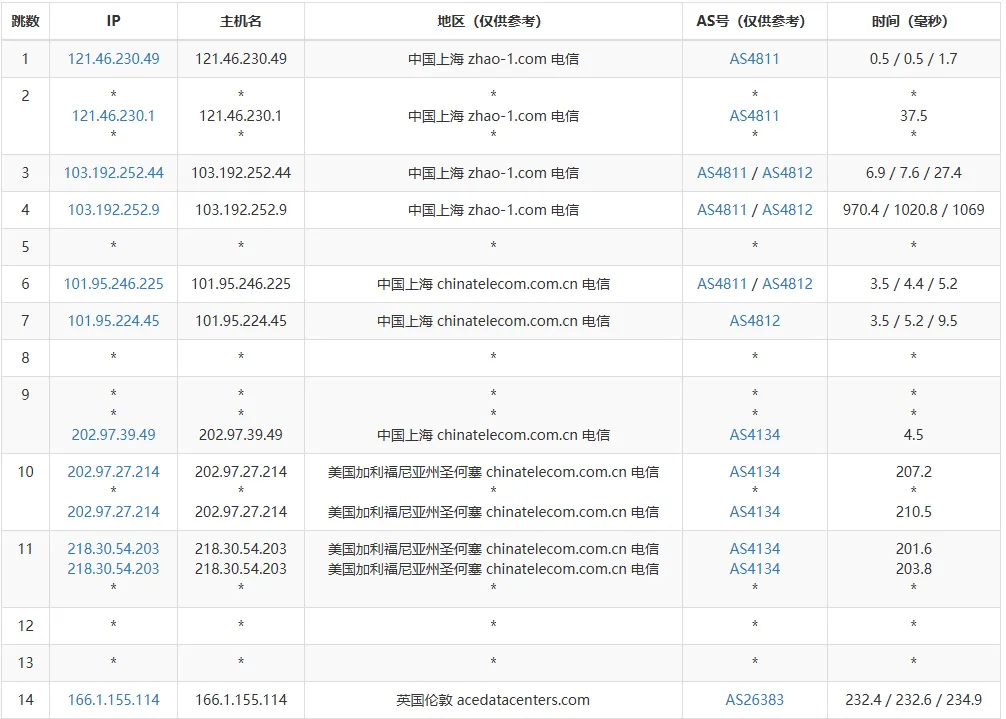Click the IP column header
Image resolution: width=1006 pixels, height=719 pixels.
tap(113, 21)
